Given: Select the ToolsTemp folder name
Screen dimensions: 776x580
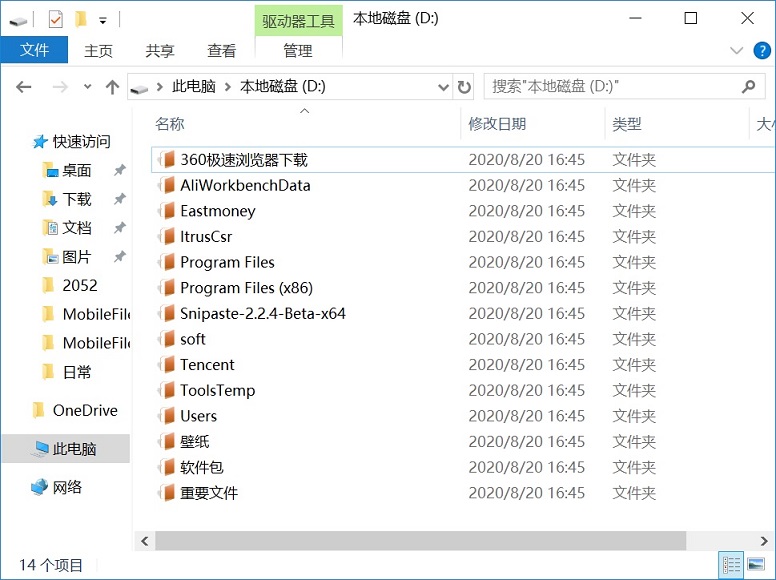Looking at the screenshot, I should click(218, 390).
